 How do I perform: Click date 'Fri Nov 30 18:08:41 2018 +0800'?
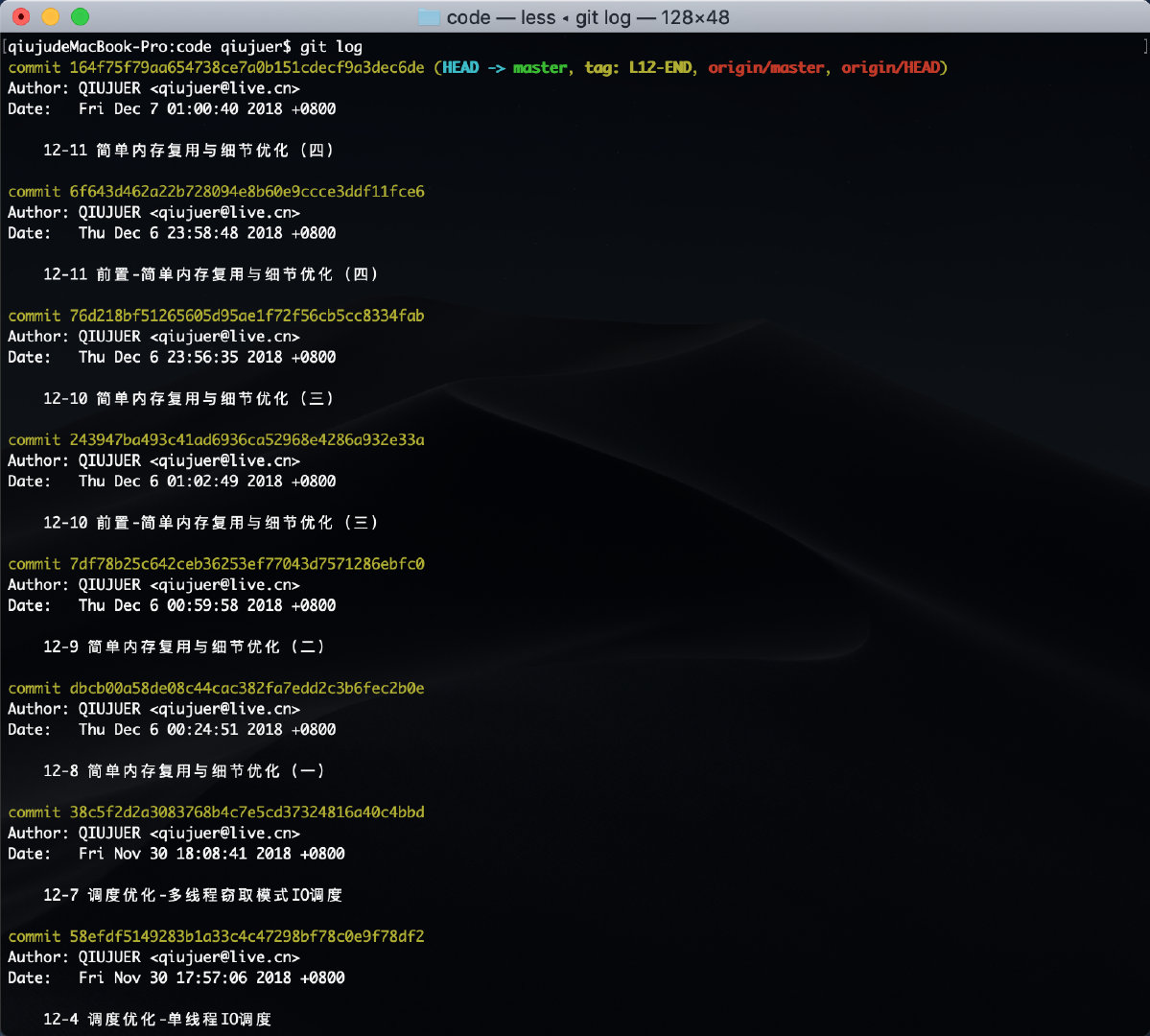pyautogui.click(x=211, y=854)
